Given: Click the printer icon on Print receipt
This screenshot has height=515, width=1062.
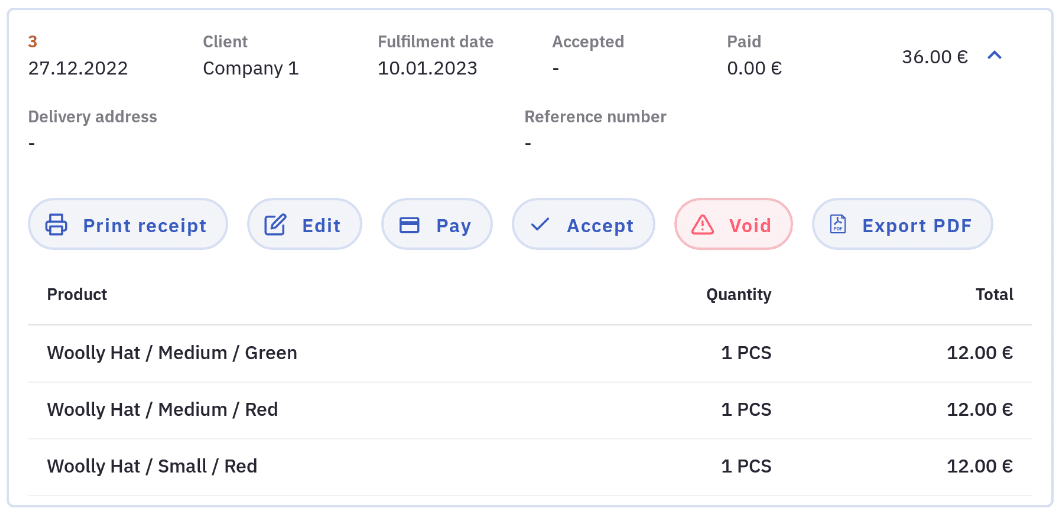Looking at the screenshot, I should pyautogui.click(x=57, y=225).
